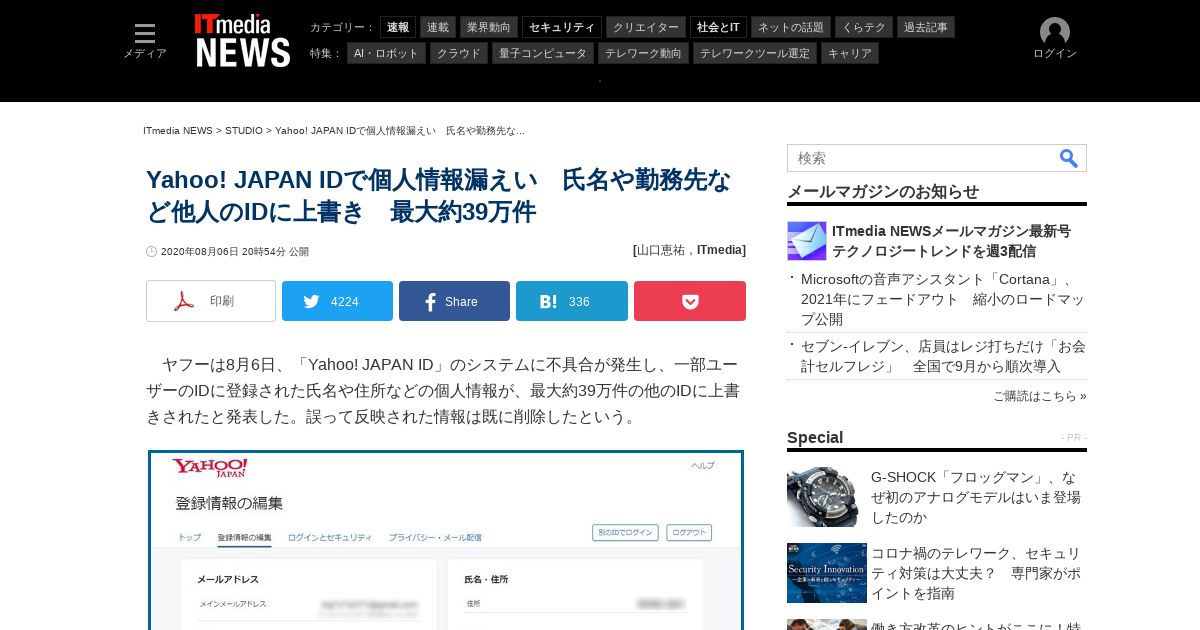Click STUDIO breadcrumb link

[x=244, y=131]
